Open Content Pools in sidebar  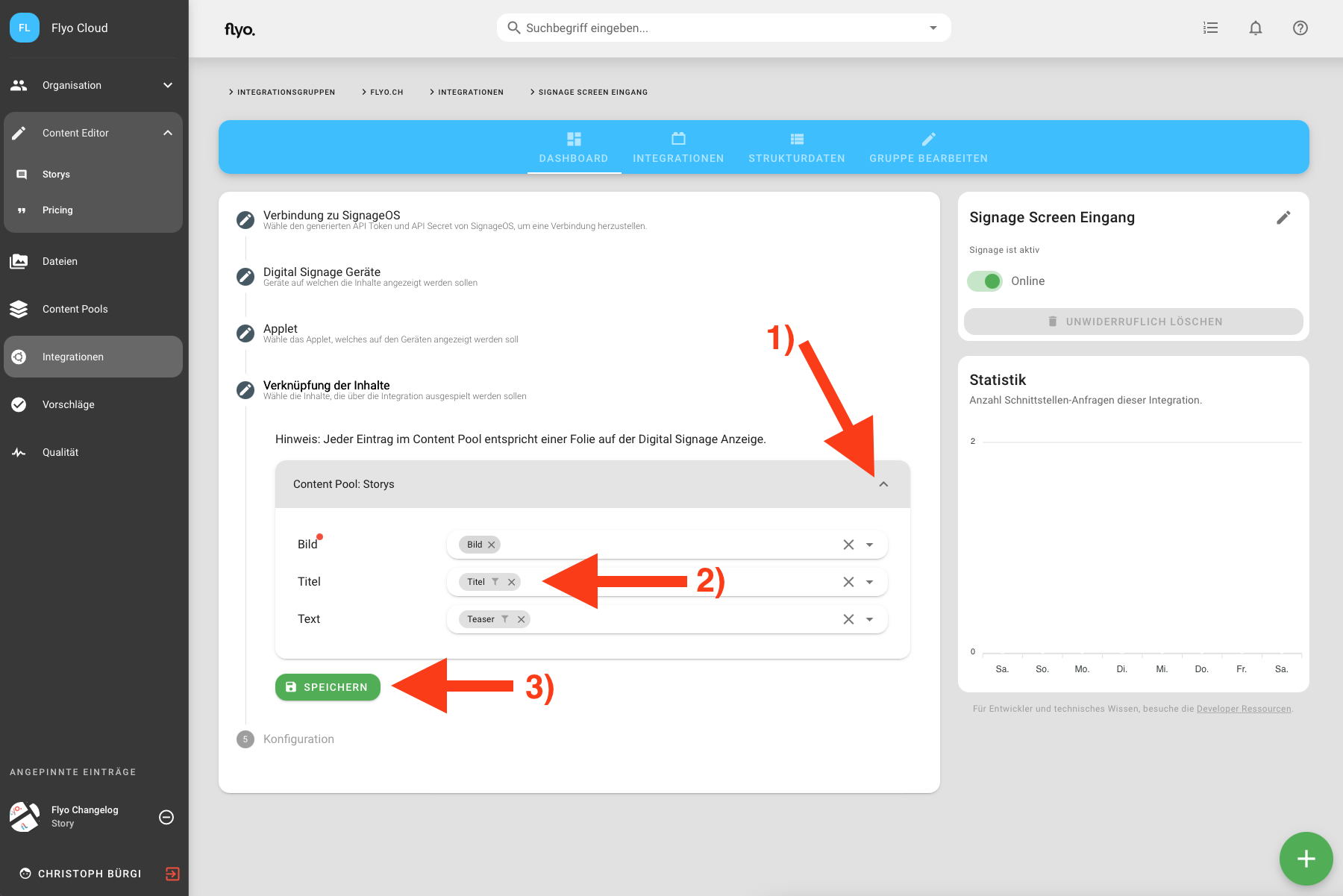coord(93,309)
